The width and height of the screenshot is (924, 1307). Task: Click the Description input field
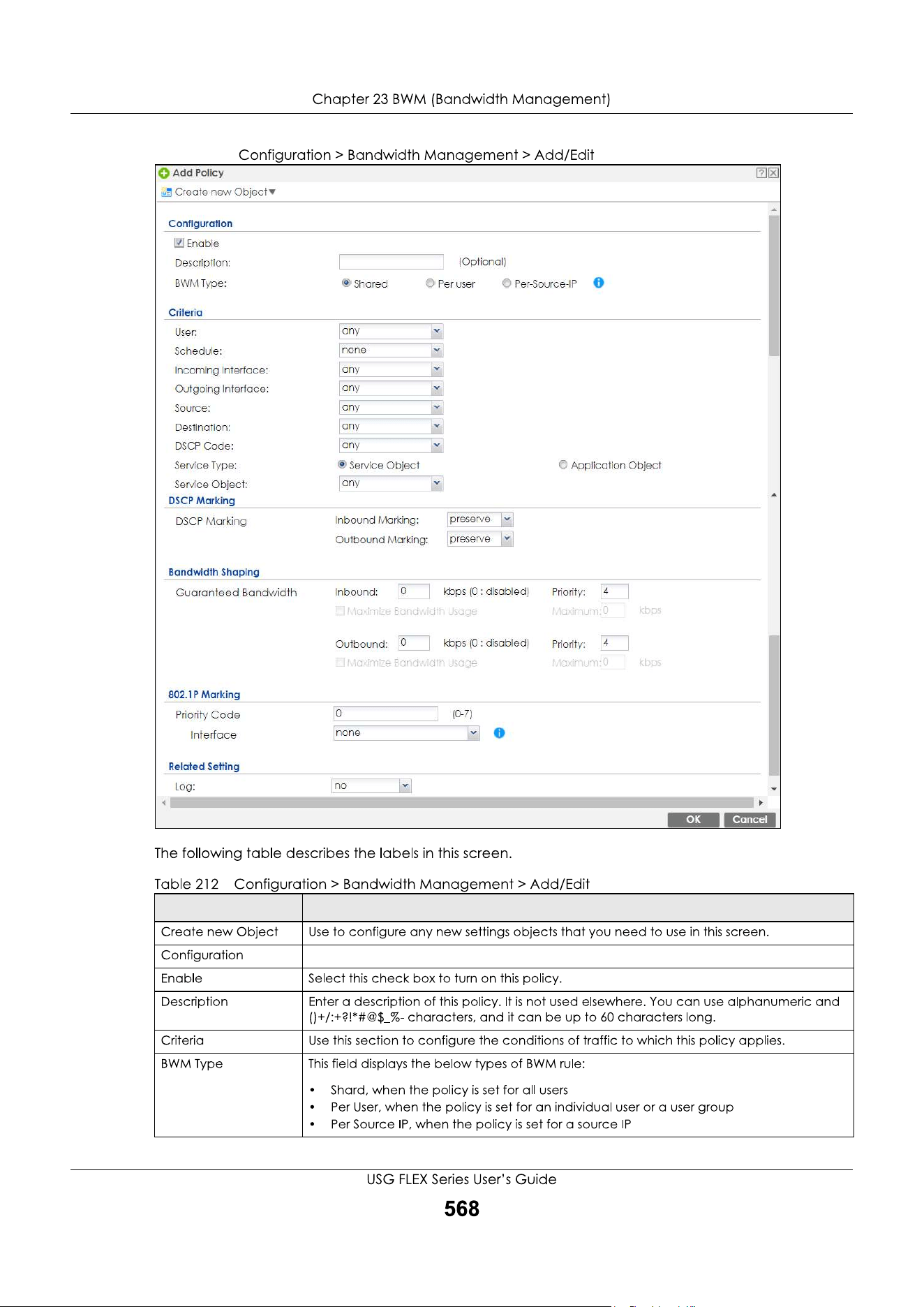[x=391, y=262]
